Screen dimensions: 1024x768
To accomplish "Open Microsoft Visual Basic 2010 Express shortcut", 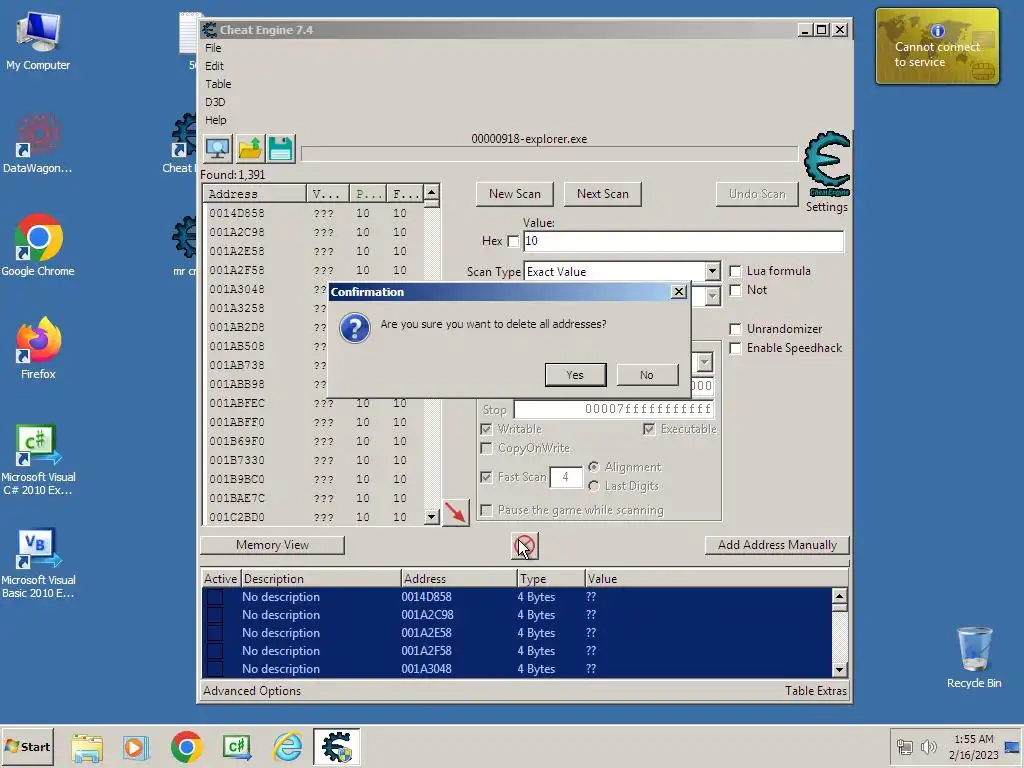I will (38, 563).
